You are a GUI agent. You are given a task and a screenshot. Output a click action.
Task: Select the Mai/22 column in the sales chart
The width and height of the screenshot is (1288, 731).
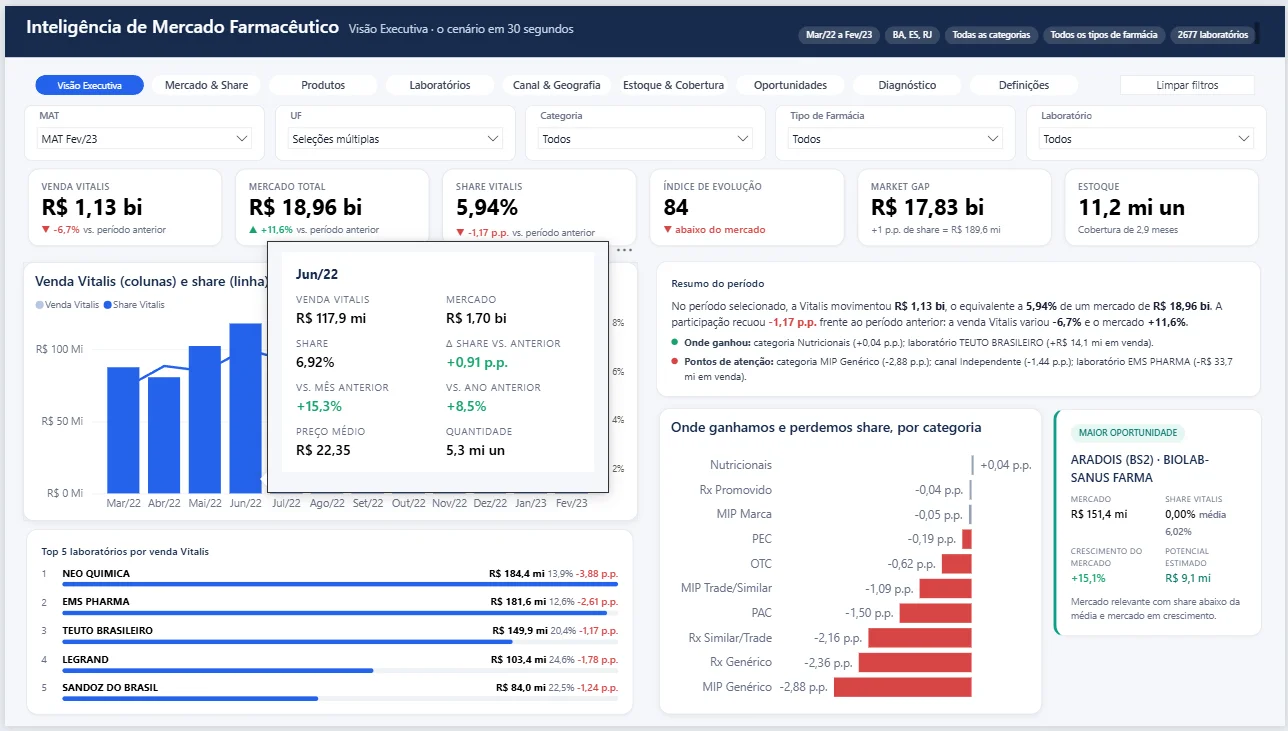tap(205, 419)
